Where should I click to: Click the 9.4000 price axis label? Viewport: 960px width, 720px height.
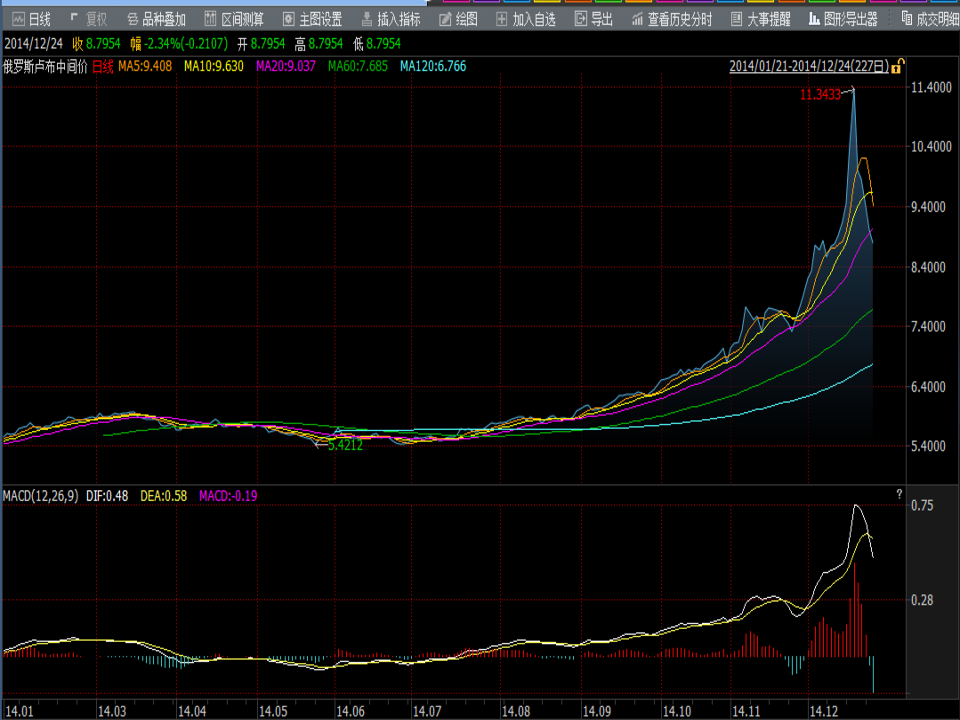point(928,207)
